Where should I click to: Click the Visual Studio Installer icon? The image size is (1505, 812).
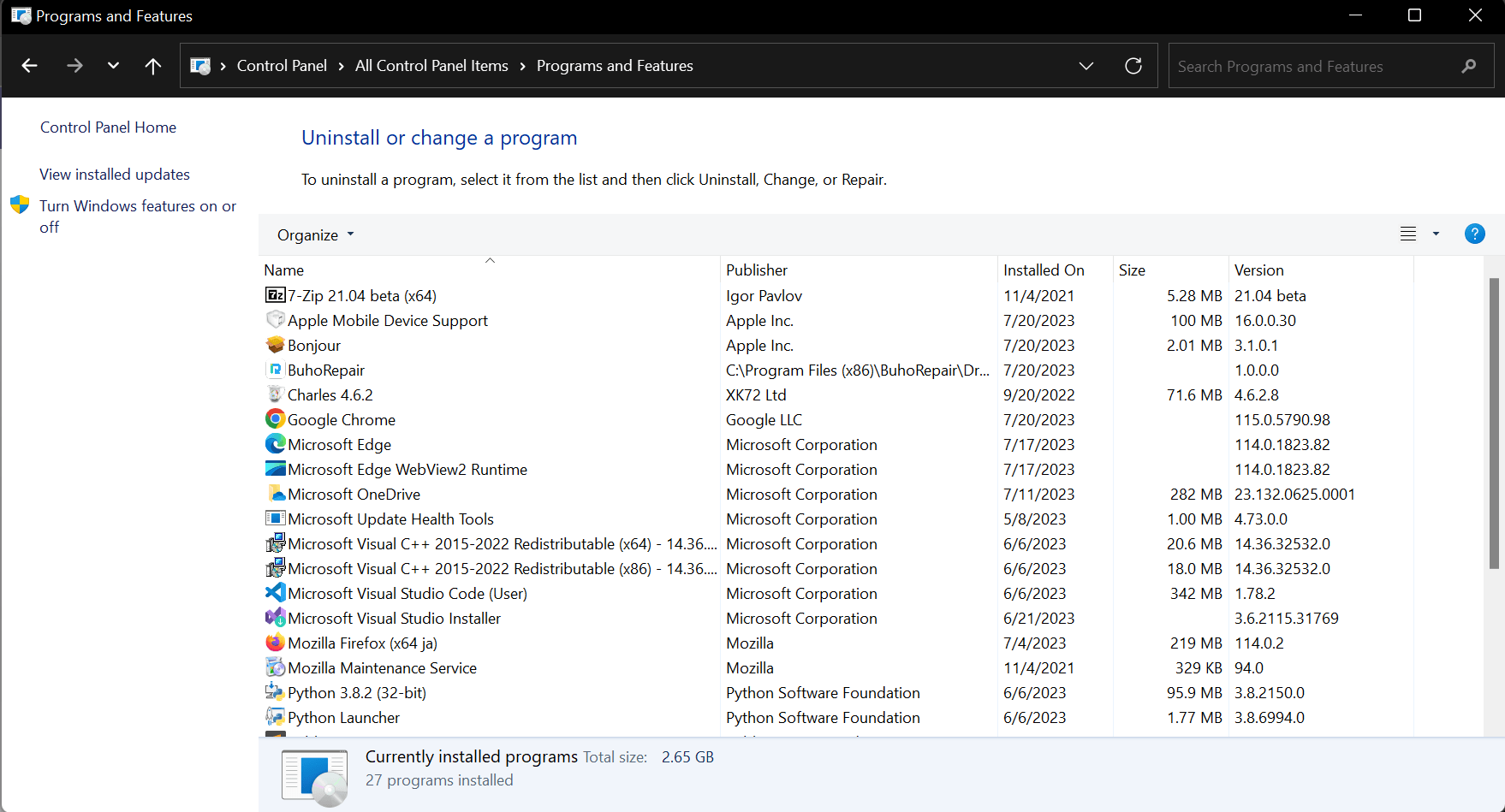(275, 618)
